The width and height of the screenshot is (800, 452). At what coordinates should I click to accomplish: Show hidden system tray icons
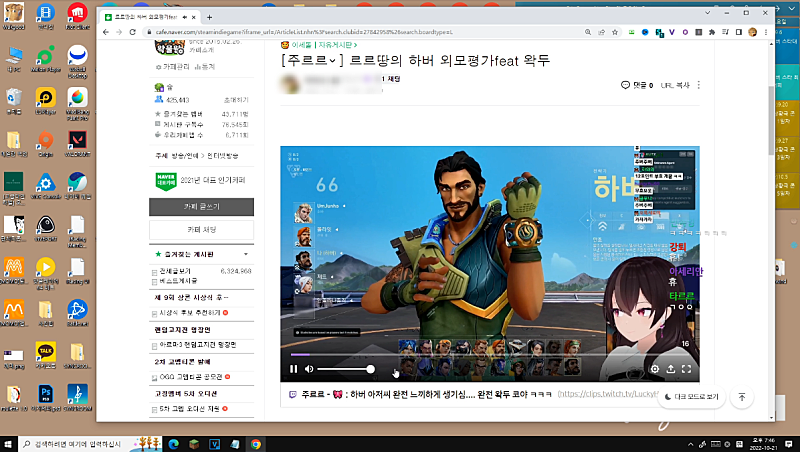tap(690, 444)
